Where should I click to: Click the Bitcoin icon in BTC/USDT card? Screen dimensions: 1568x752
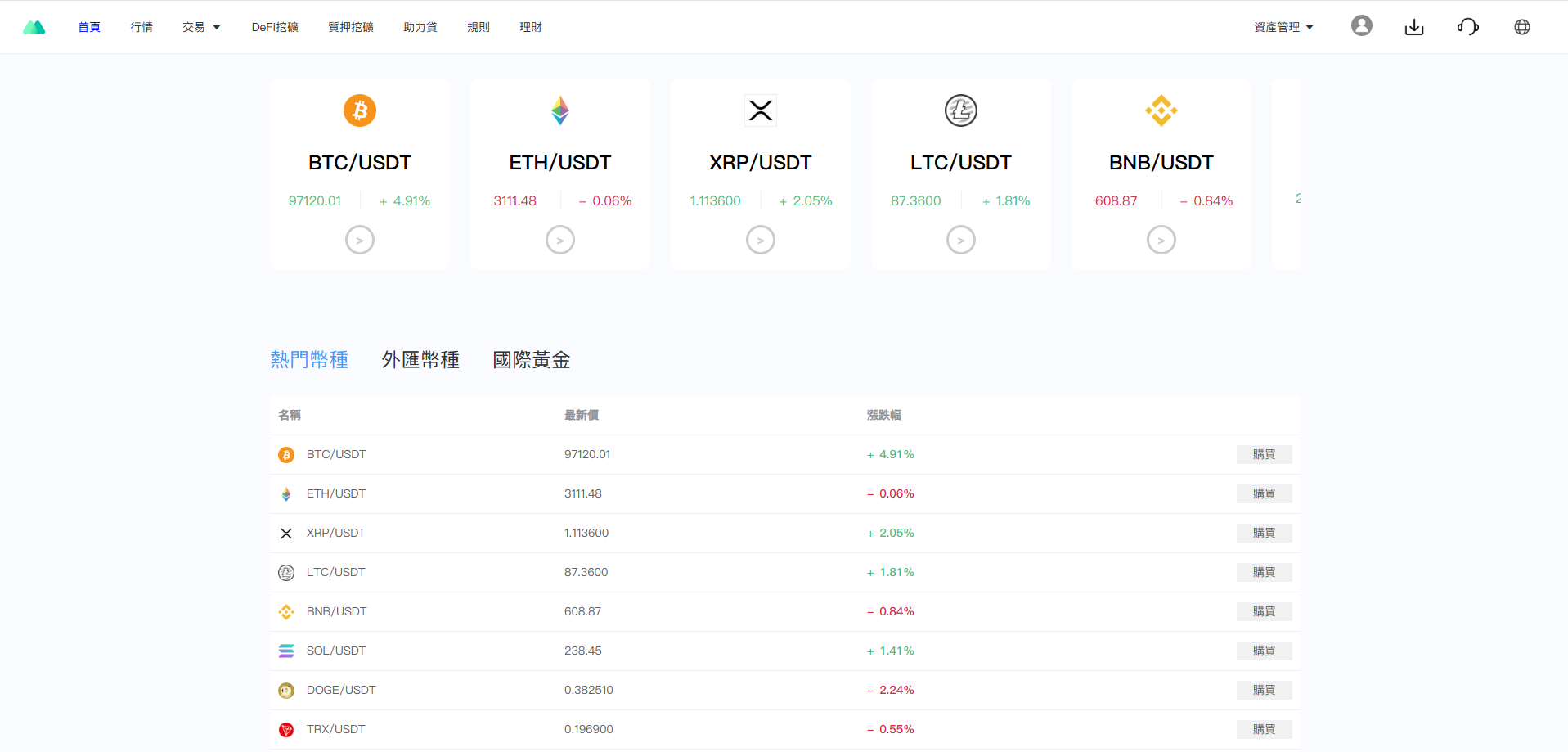point(359,110)
